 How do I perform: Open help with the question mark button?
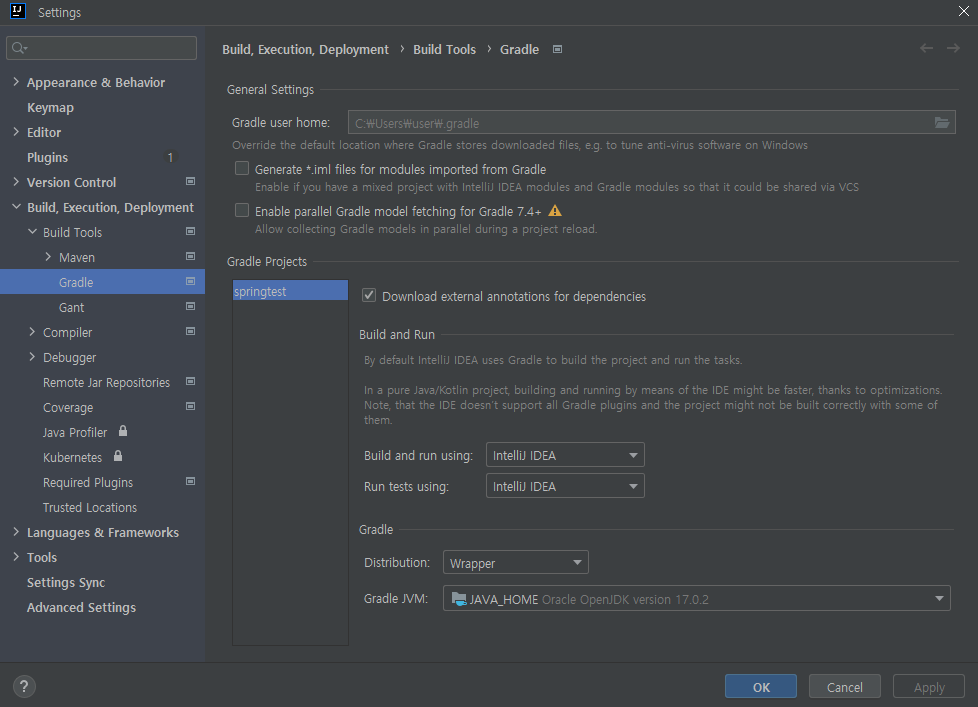[x=24, y=686]
